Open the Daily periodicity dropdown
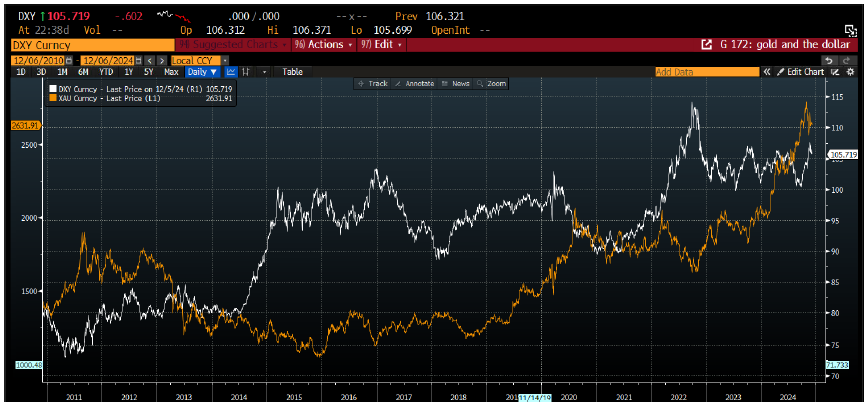This screenshot has height=404, width=866. (x=203, y=72)
